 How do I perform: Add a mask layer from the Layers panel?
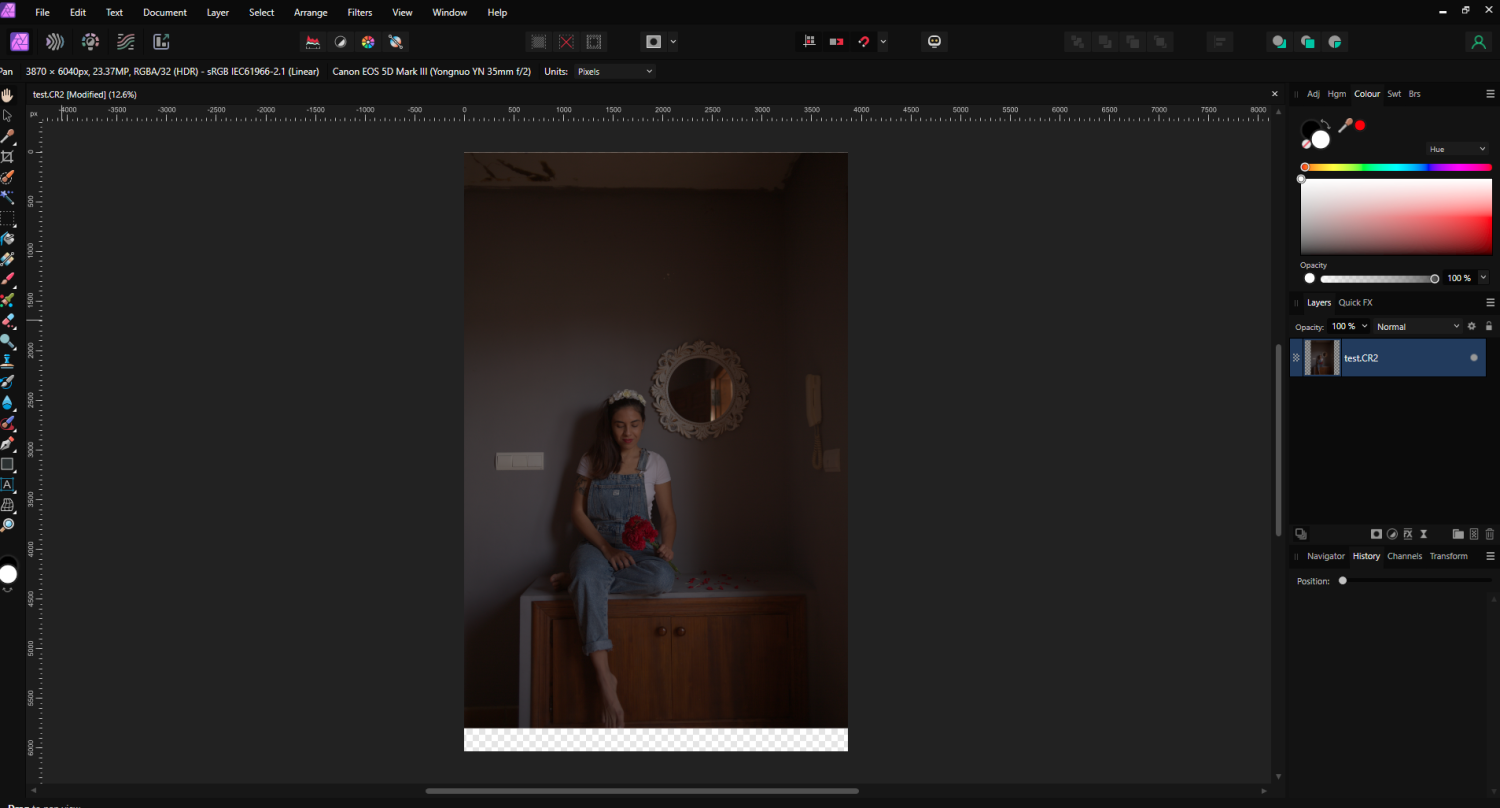click(1377, 533)
